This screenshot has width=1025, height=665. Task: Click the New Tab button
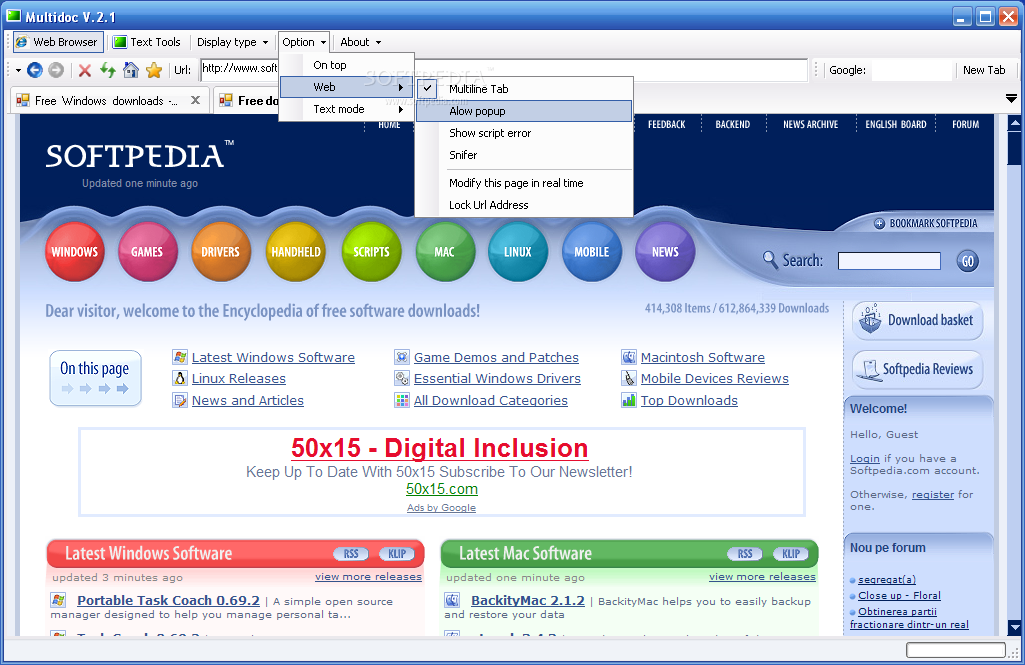[x=984, y=70]
